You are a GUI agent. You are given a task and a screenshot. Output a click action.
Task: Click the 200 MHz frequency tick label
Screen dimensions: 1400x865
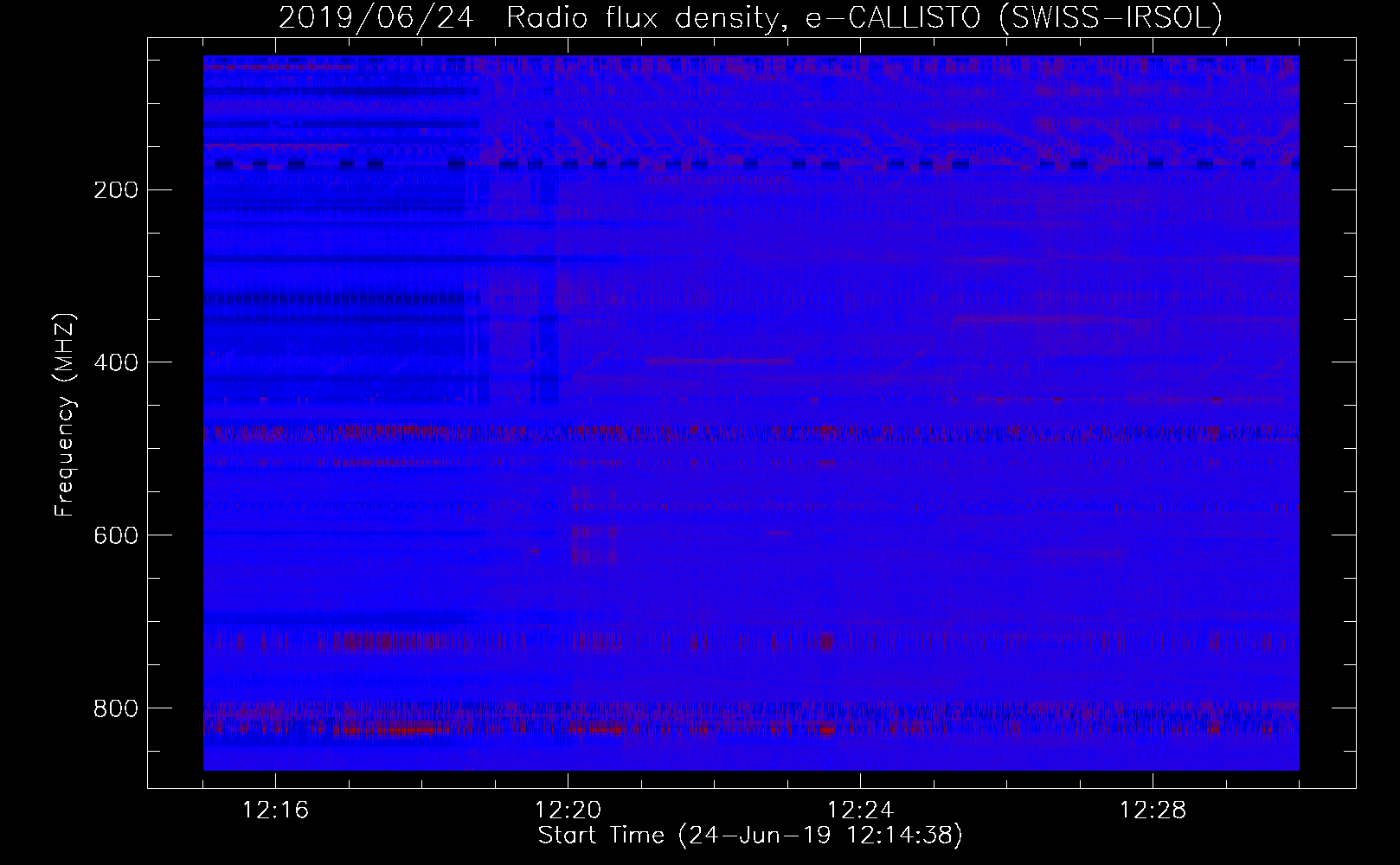[x=115, y=189]
